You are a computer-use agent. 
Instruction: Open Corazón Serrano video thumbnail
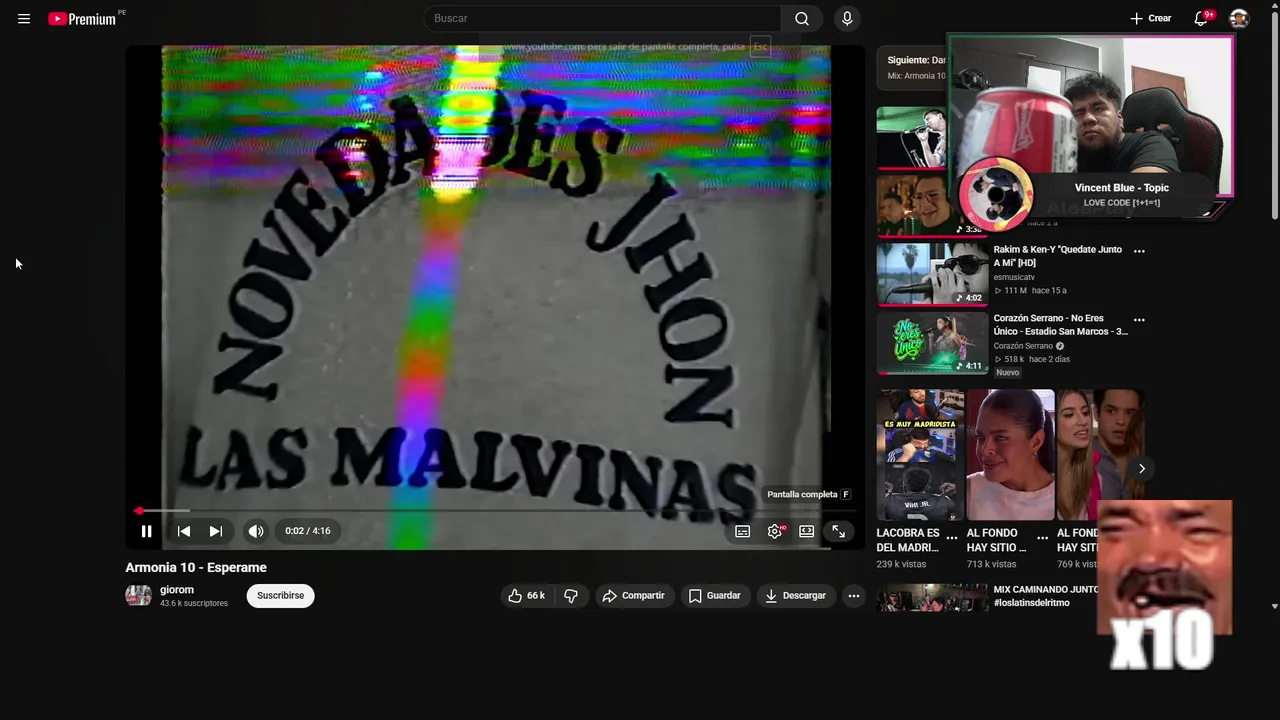pyautogui.click(x=932, y=343)
